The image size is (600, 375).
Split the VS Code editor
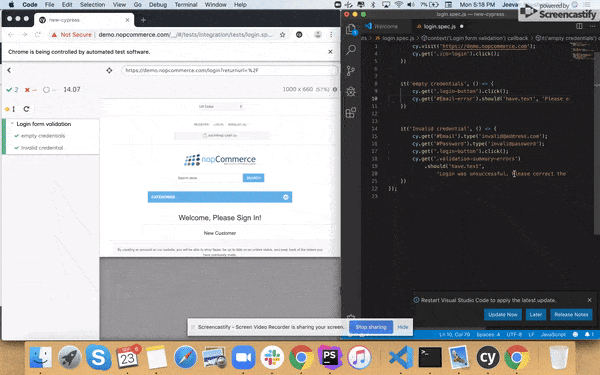click(579, 26)
